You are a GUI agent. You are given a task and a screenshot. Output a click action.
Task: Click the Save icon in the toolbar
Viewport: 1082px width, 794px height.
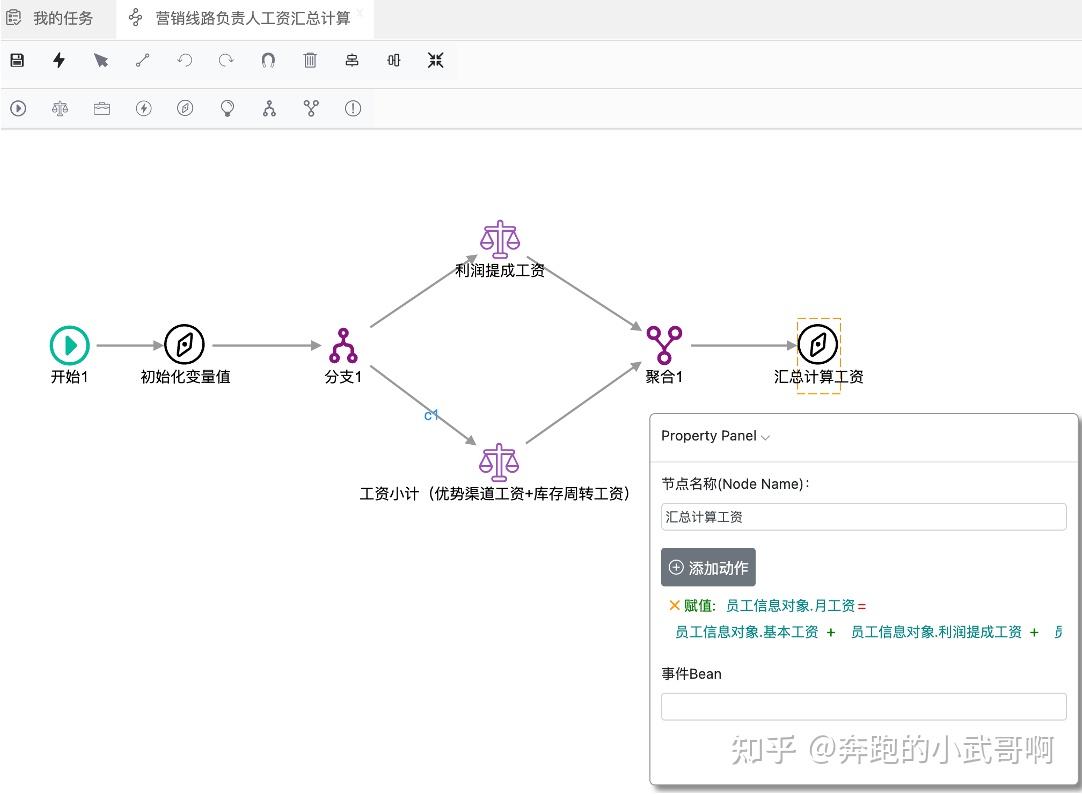click(17, 60)
